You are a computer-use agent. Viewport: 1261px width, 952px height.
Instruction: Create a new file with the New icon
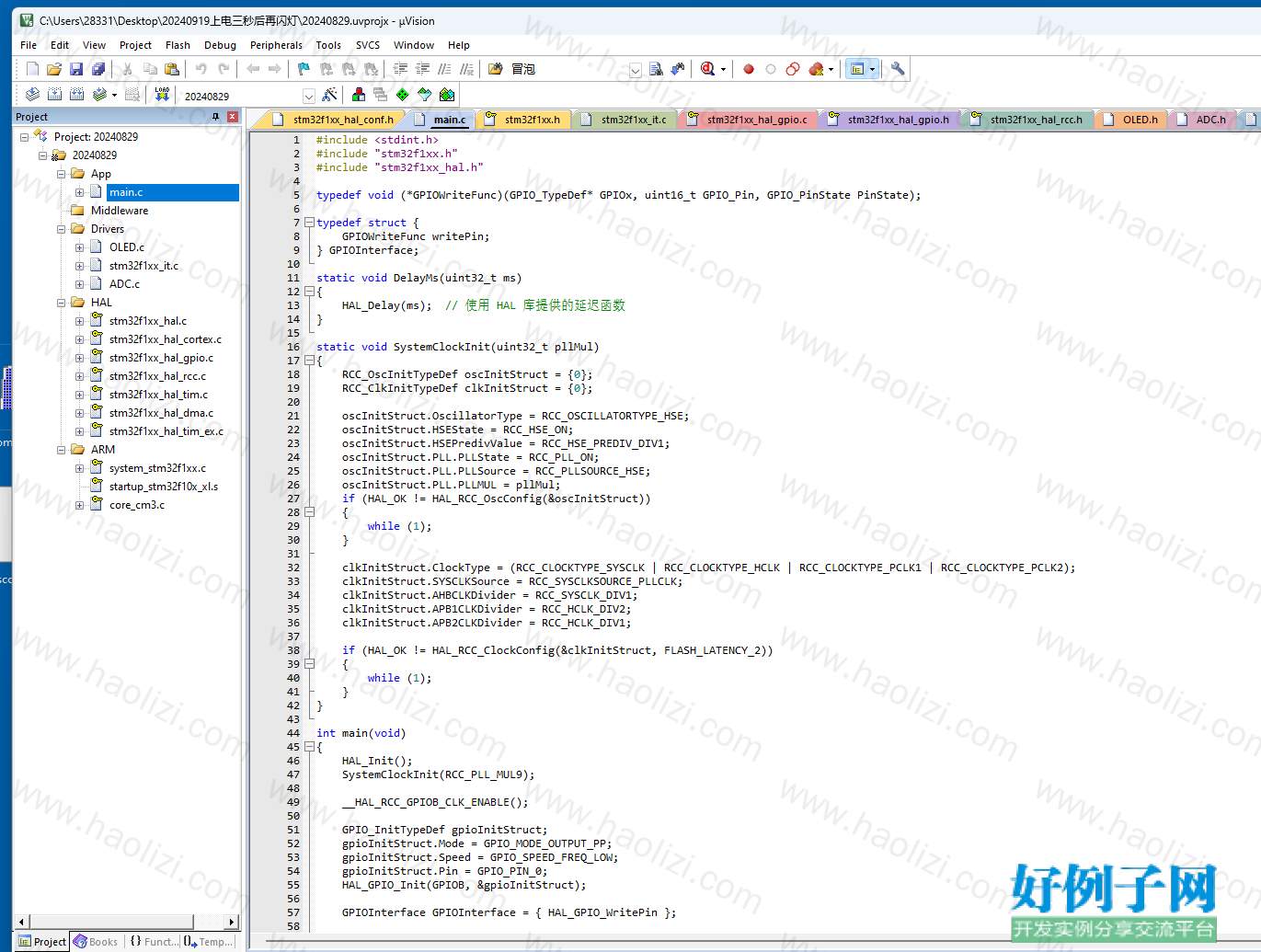(32, 69)
